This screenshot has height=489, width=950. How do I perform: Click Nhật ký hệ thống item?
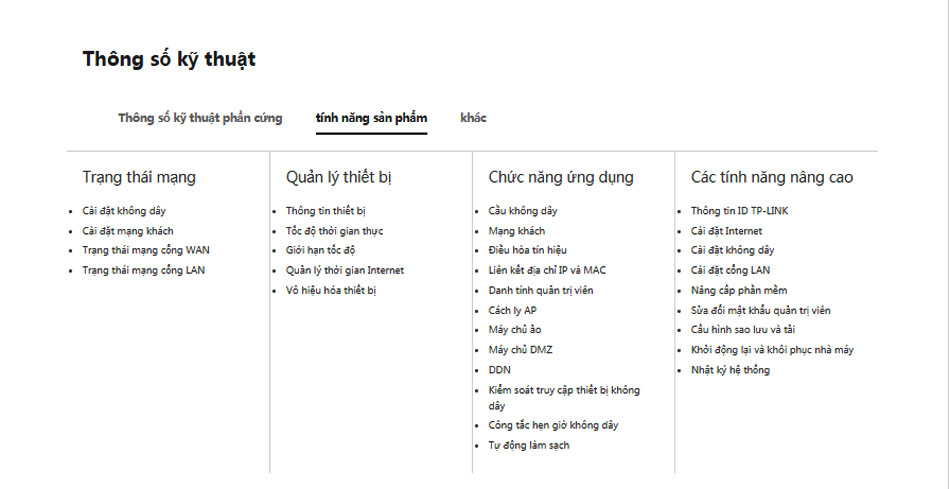[730, 370]
